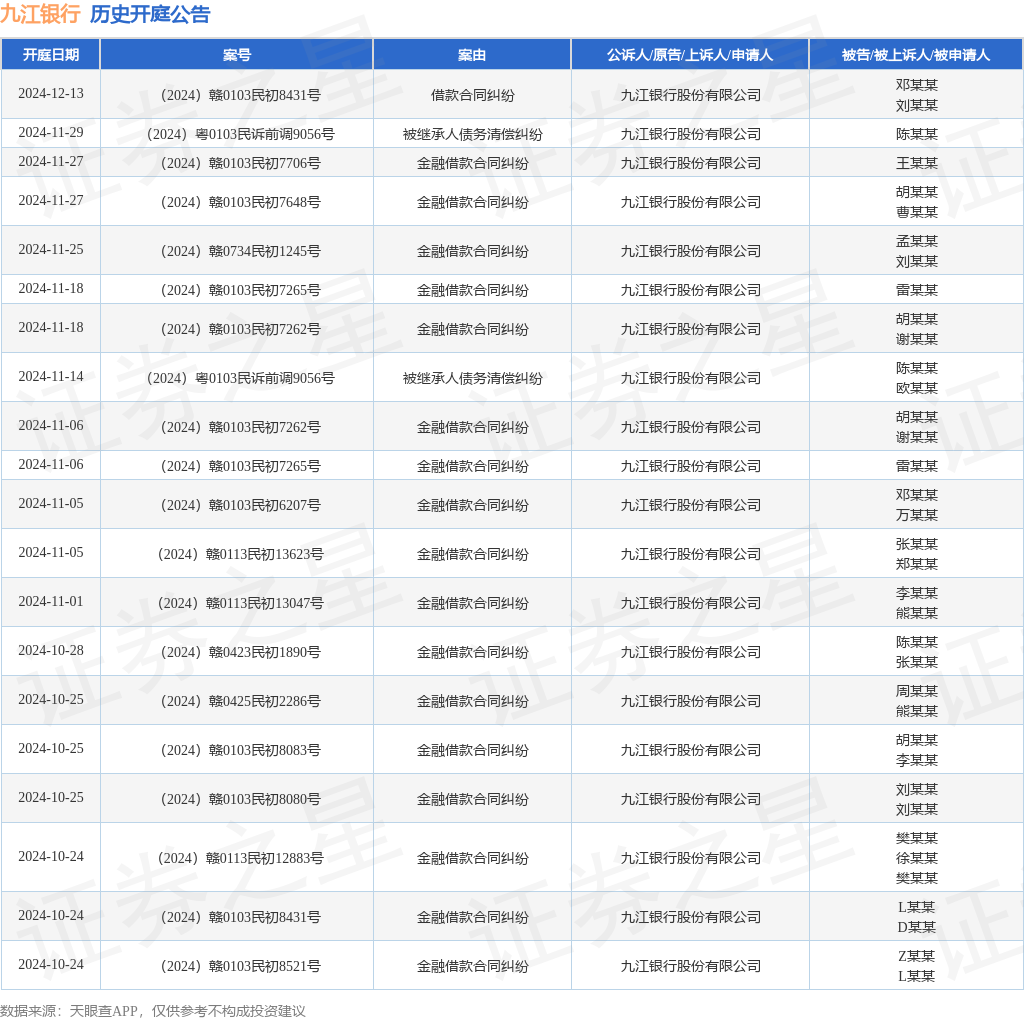Click case number 赣0425民初2286号
Image resolution: width=1024 pixels, height=1020 pixels.
pyautogui.click(x=241, y=701)
